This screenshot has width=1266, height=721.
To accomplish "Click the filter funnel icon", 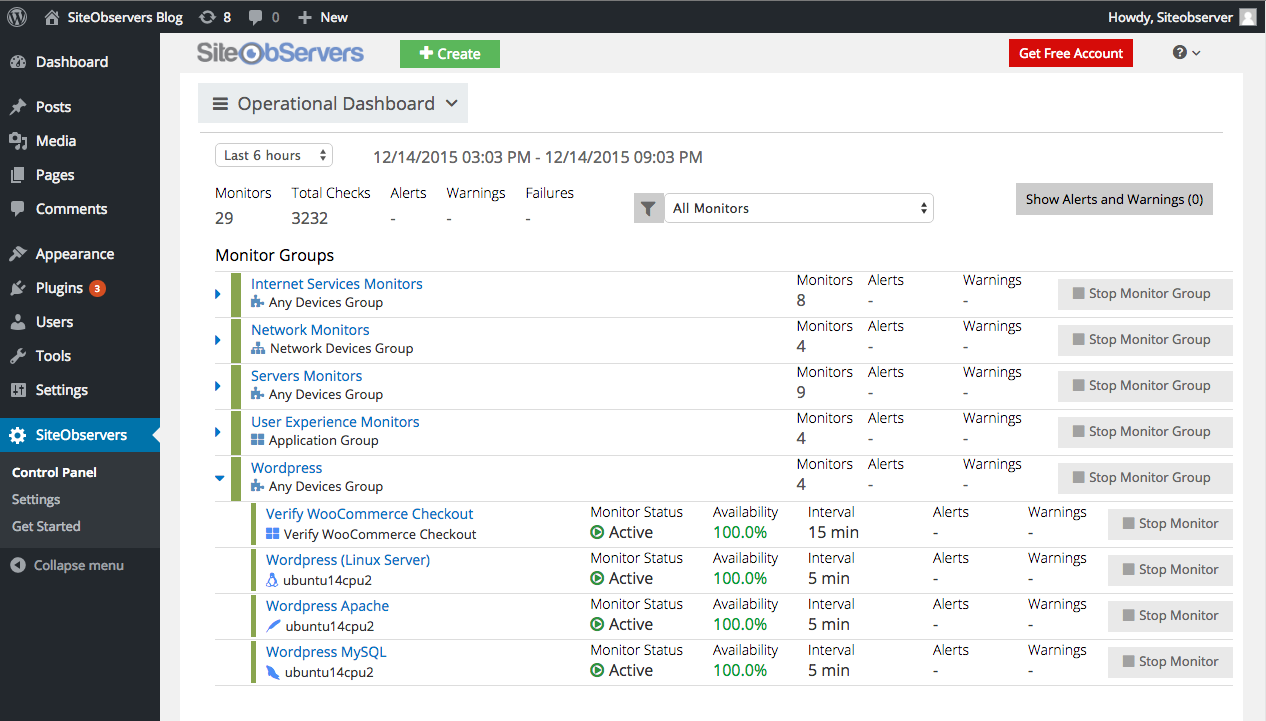I will [x=649, y=208].
